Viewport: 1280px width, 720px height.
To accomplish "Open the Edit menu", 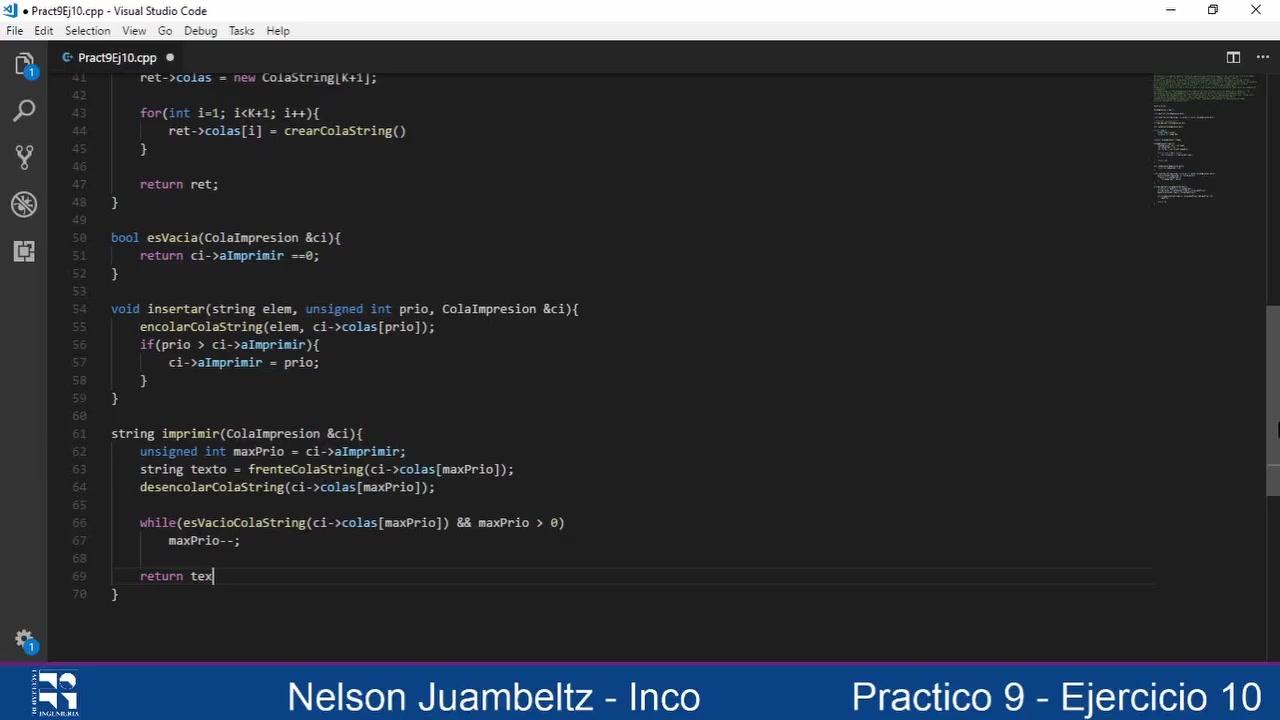I will click(44, 31).
